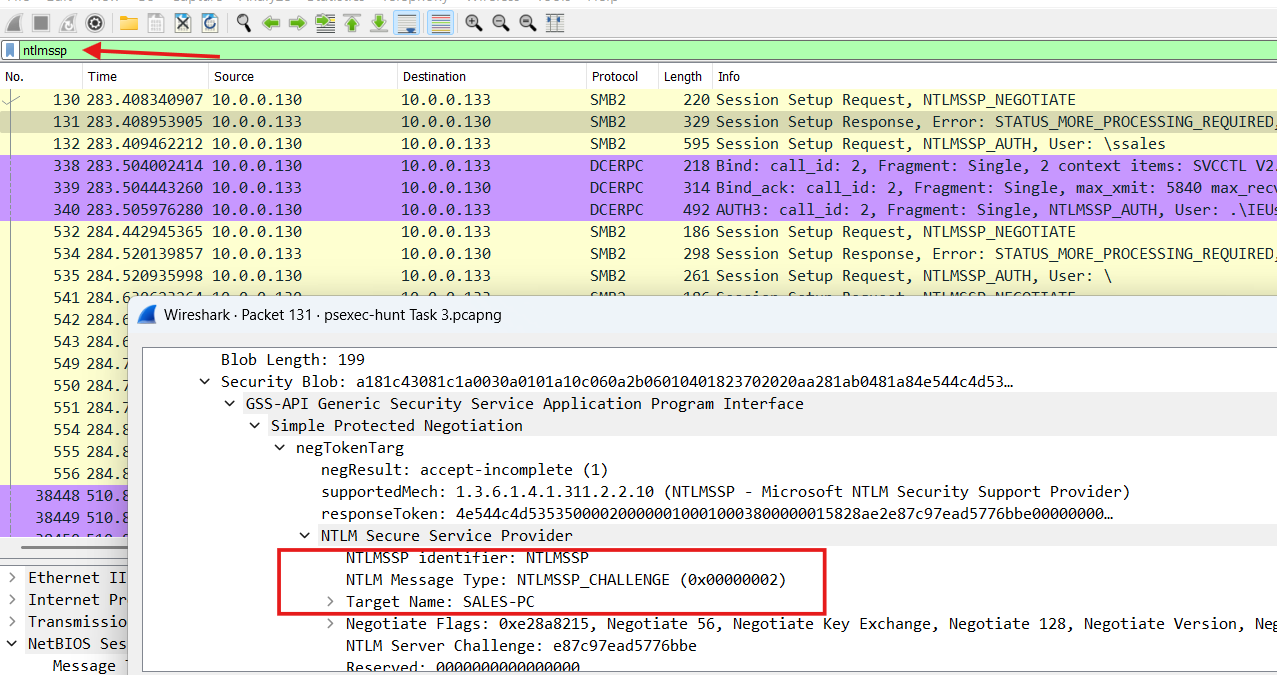The height and width of the screenshot is (675, 1277).
Task: Select packet 534 Session Setup Response
Action: (638, 254)
